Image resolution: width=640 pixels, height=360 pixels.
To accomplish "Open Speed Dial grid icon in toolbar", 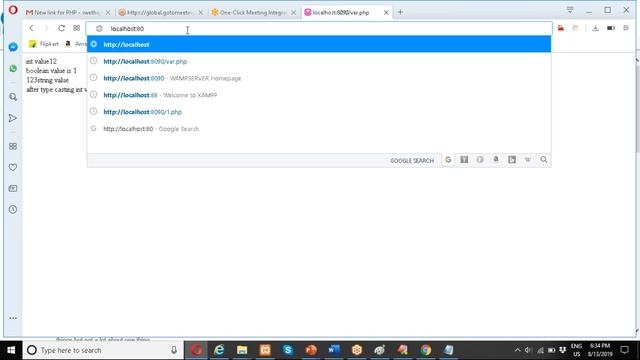I will [x=76, y=28].
